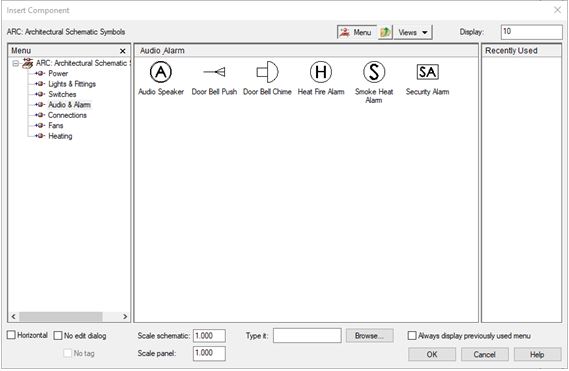
Task: Select the Fans category
Action: (56, 126)
